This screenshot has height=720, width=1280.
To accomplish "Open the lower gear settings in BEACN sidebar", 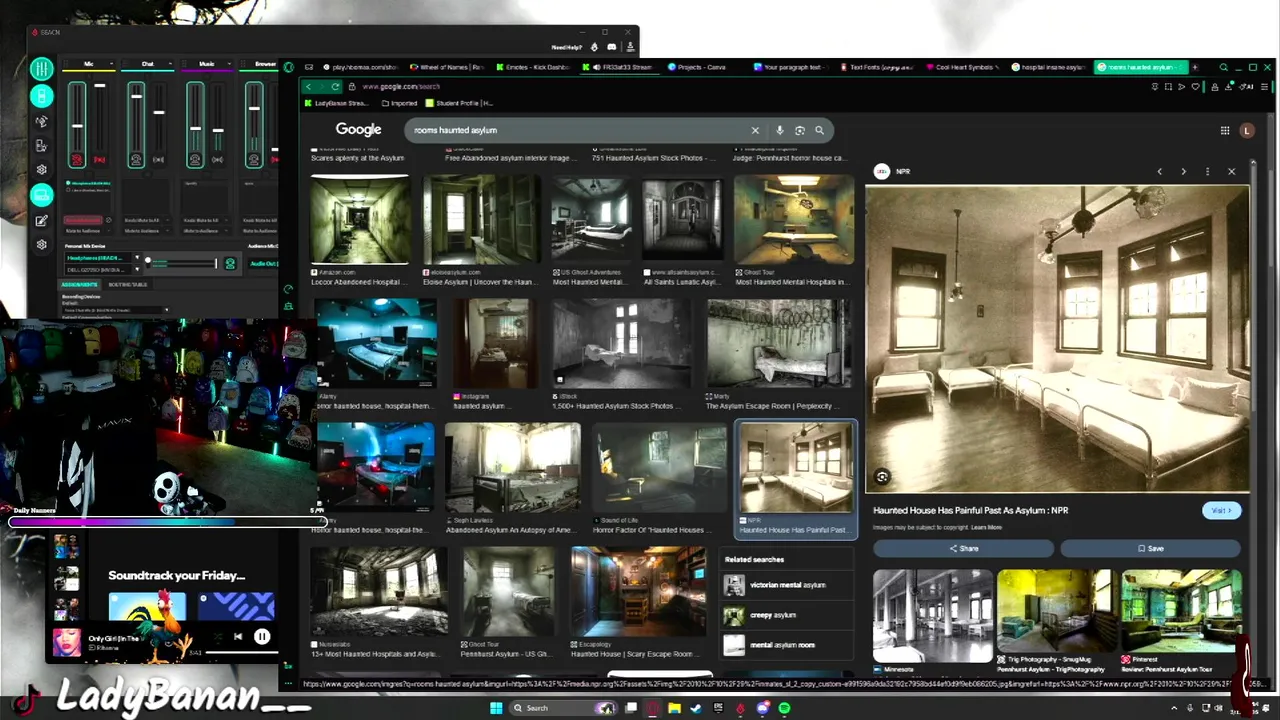I will coord(41,244).
